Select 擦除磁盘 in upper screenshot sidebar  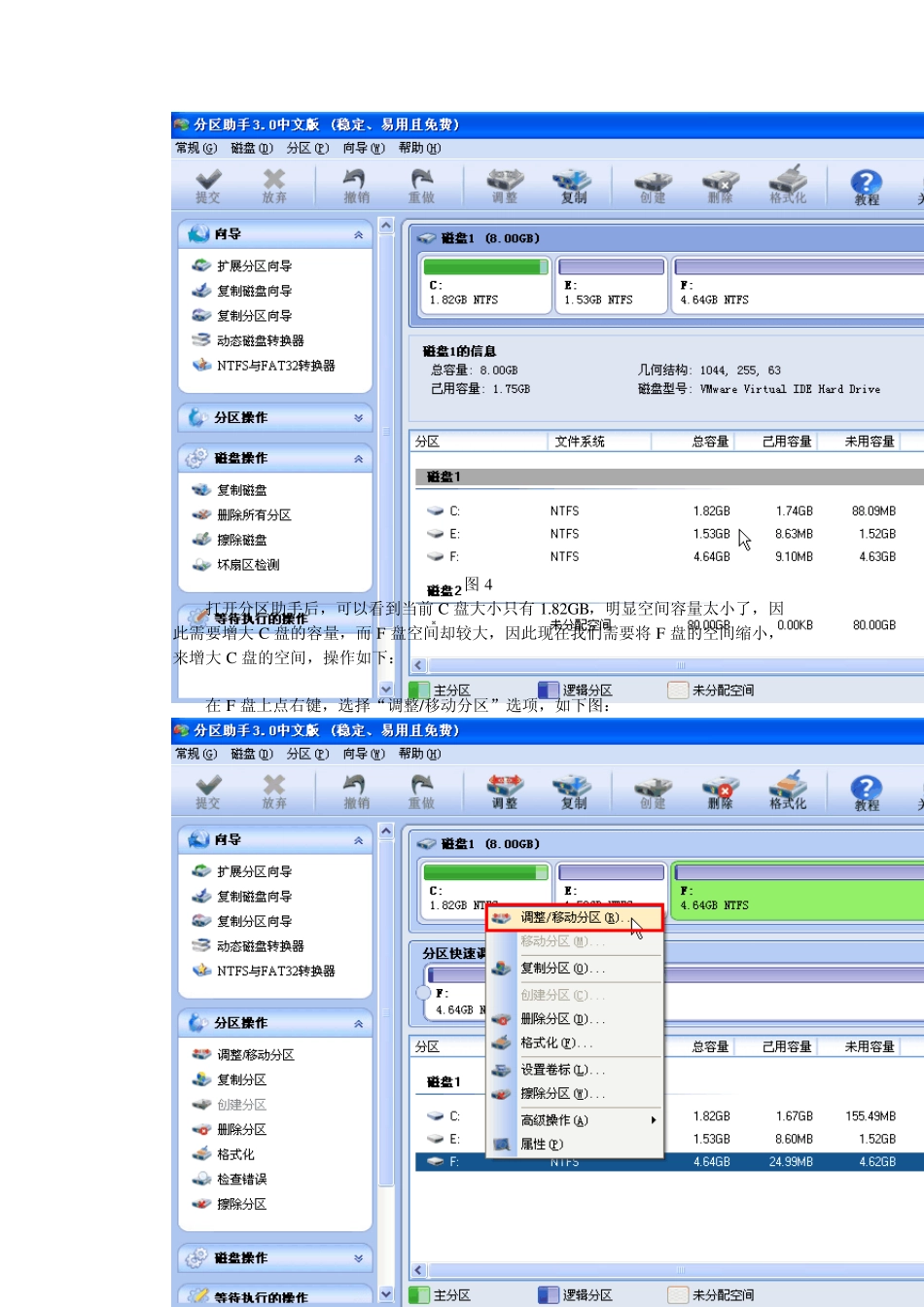[x=230, y=540]
